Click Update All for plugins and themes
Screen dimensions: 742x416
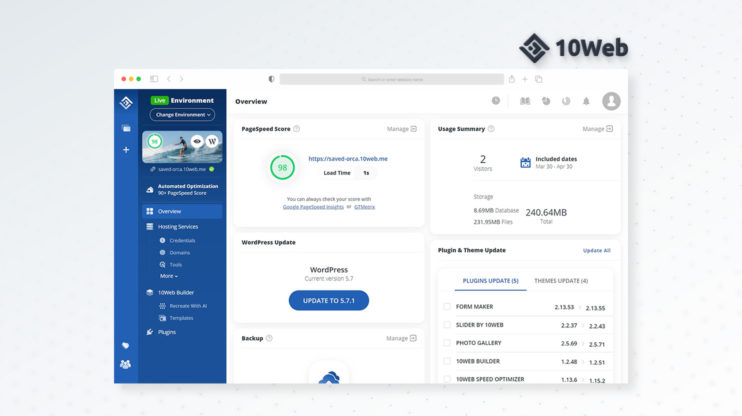[x=596, y=250]
